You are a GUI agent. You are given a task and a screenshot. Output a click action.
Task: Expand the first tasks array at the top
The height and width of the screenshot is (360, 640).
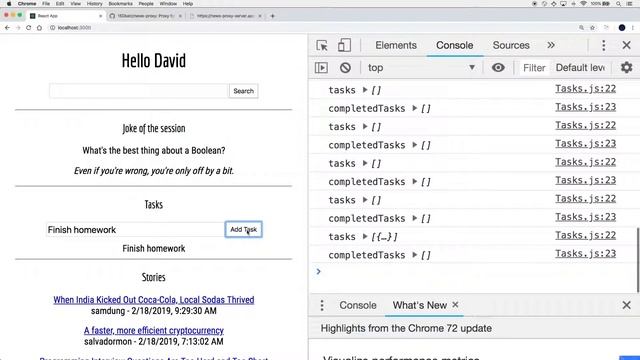click(x=365, y=90)
